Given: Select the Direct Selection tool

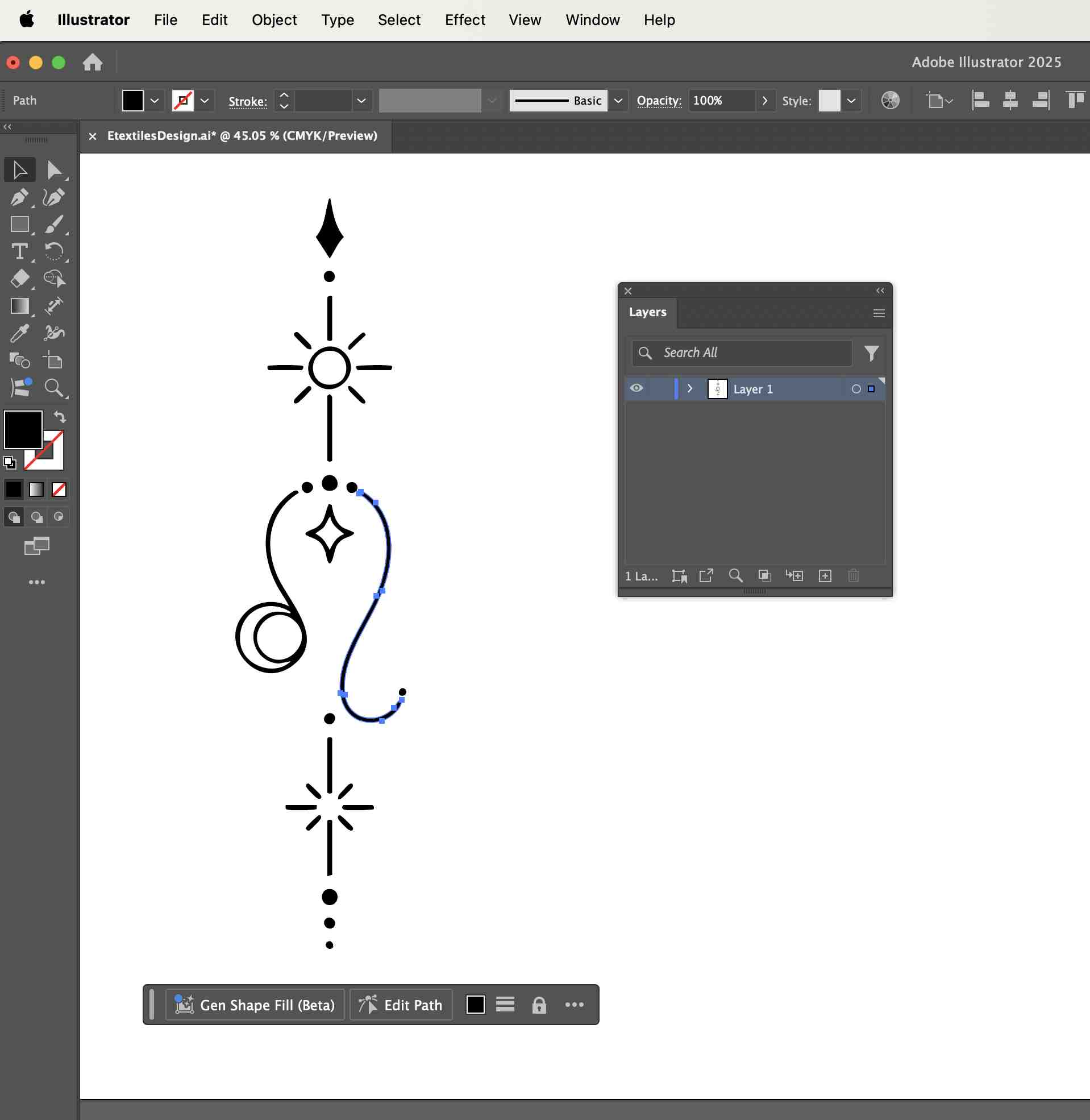Looking at the screenshot, I should 54,170.
